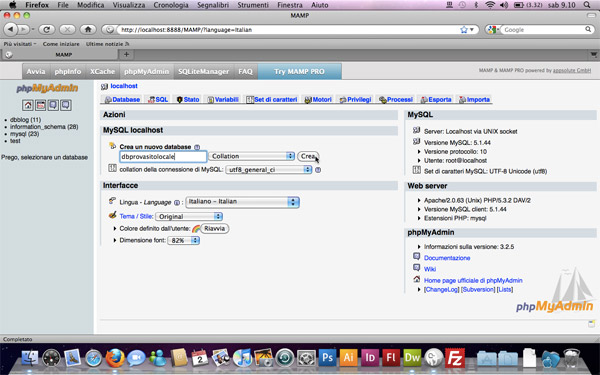Screen dimensions: 600x375
Task: Switch to the SQLiteManager tab
Action: click(203, 72)
